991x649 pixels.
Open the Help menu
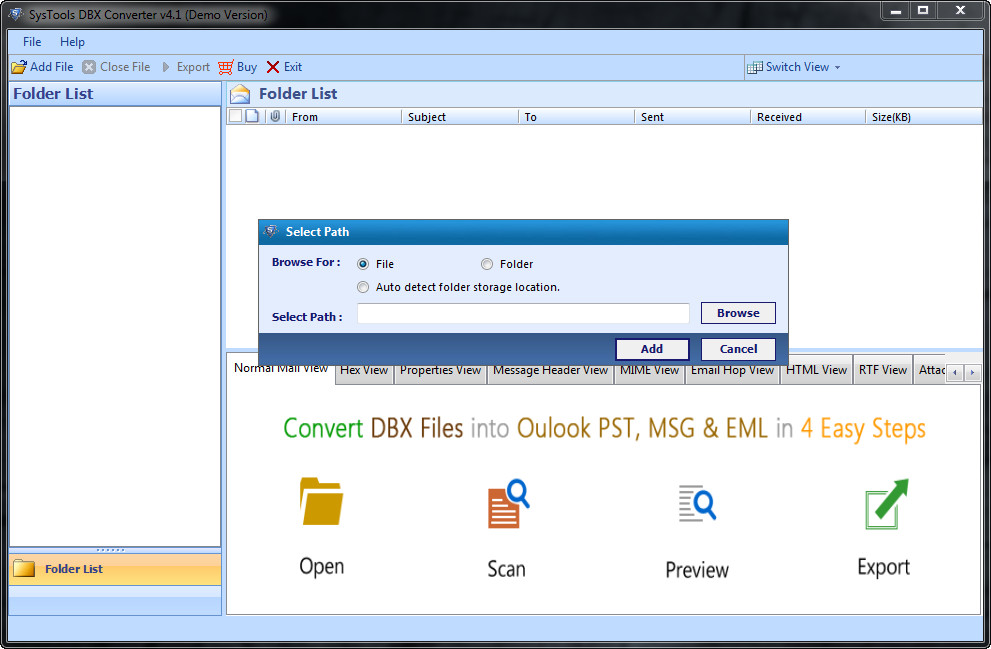72,42
